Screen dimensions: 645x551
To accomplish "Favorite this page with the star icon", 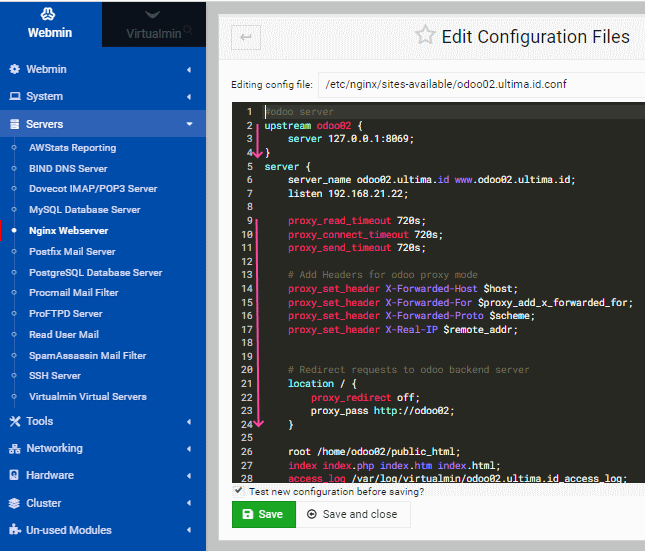I will point(425,35).
